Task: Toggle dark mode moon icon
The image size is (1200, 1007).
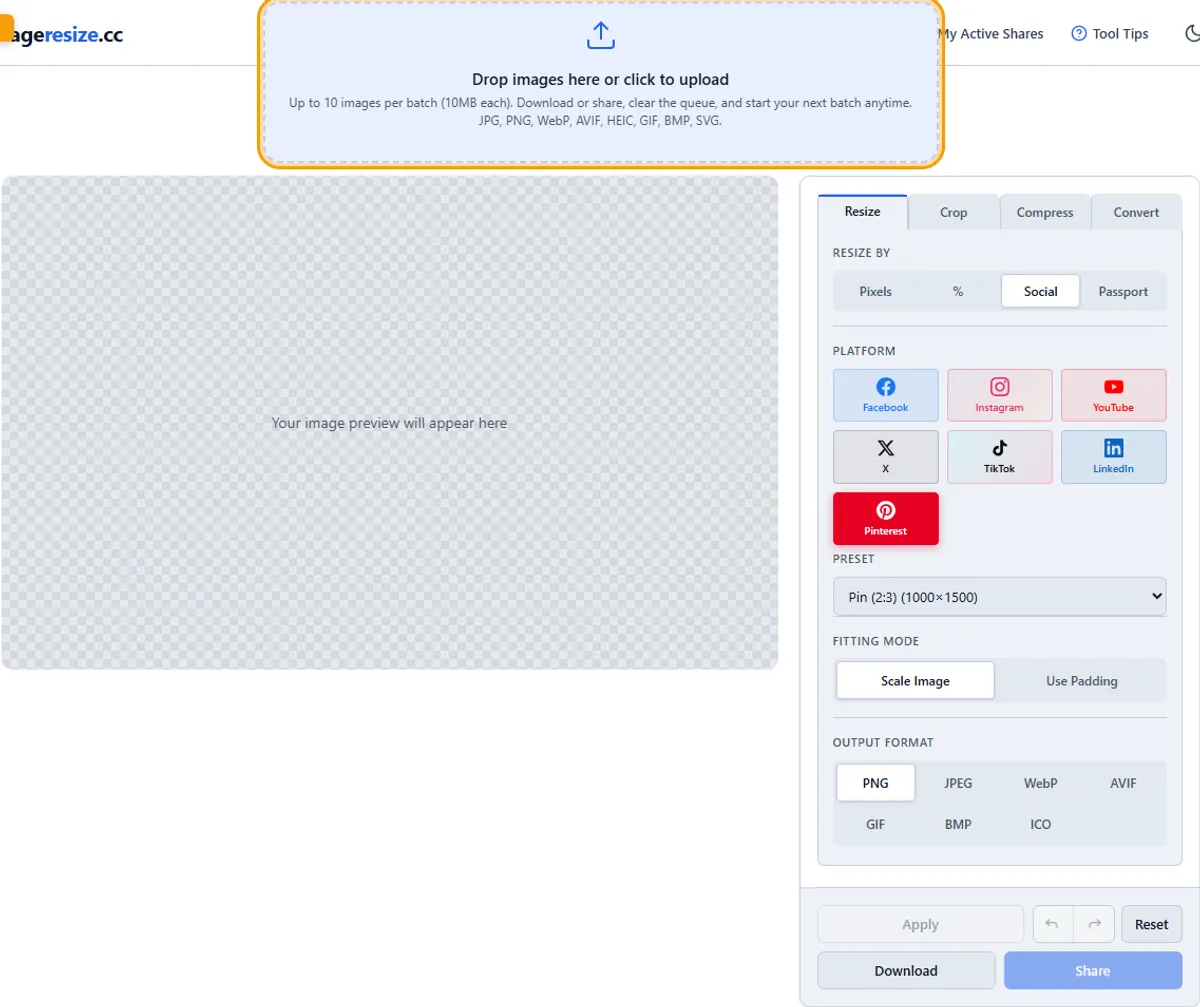Action: (1192, 34)
